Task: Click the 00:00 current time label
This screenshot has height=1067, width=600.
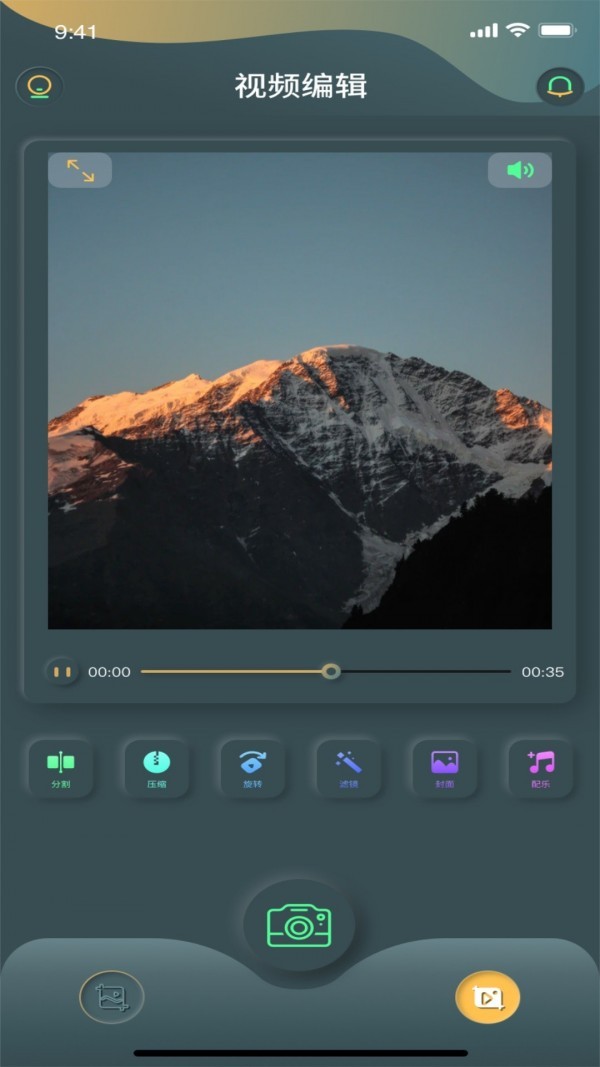Action: [109, 672]
